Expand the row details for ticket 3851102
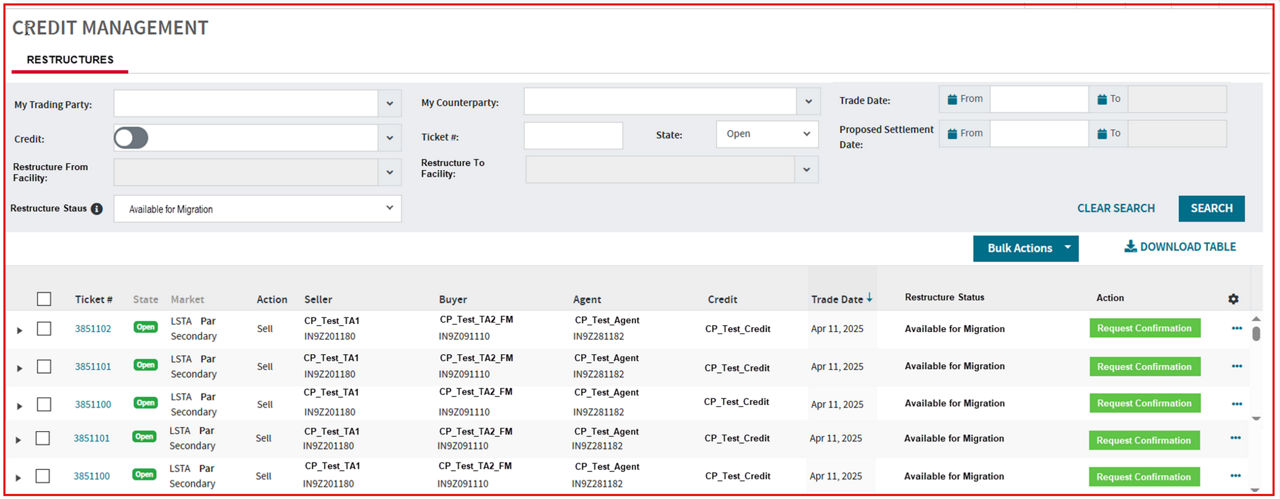This screenshot has width=1280, height=499. 18,330
